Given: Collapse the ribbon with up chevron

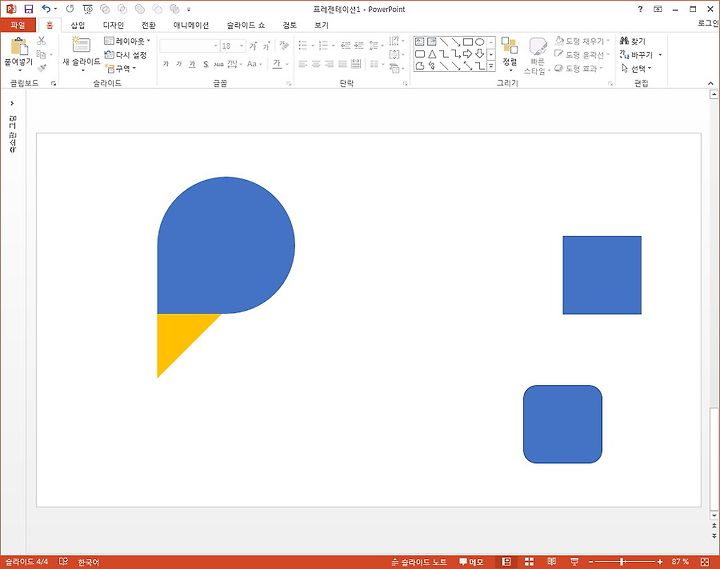Looking at the screenshot, I should pyautogui.click(x=710, y=83).
